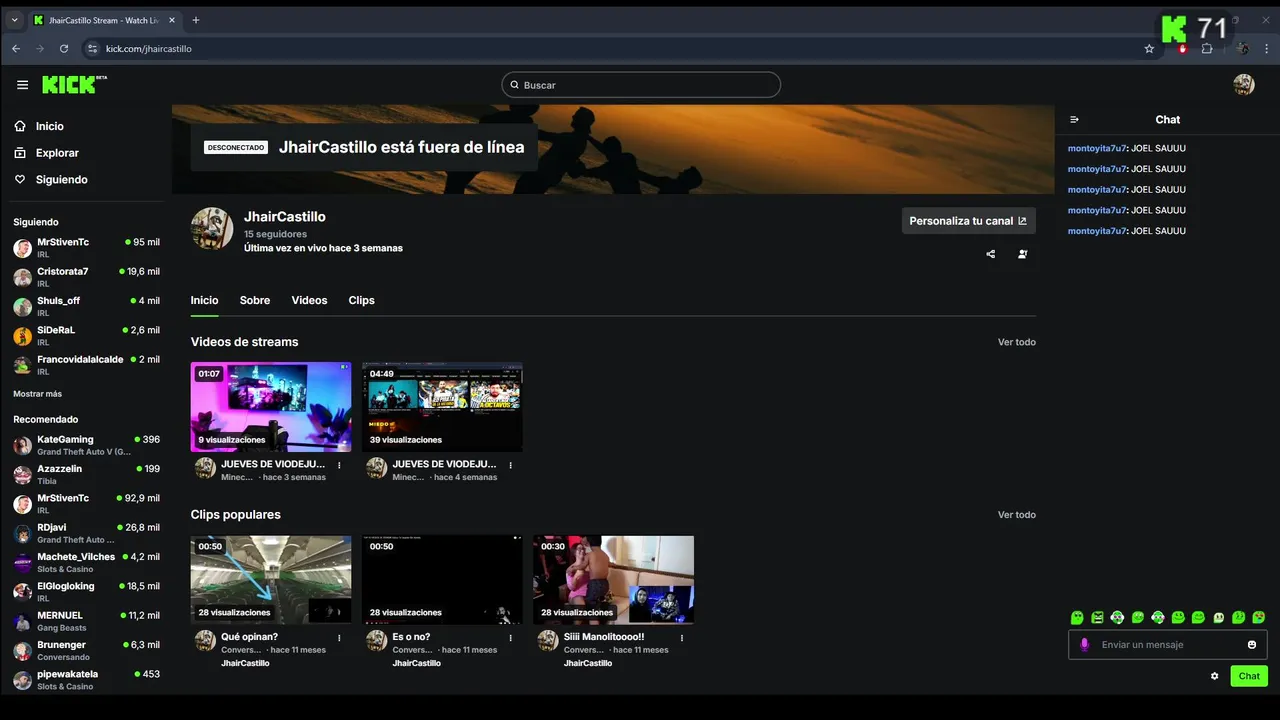Viewport: 1280px width, 720px height.
Task: Play the Qué opinan clip thumbnail
Action: click(x=271, y=580)
